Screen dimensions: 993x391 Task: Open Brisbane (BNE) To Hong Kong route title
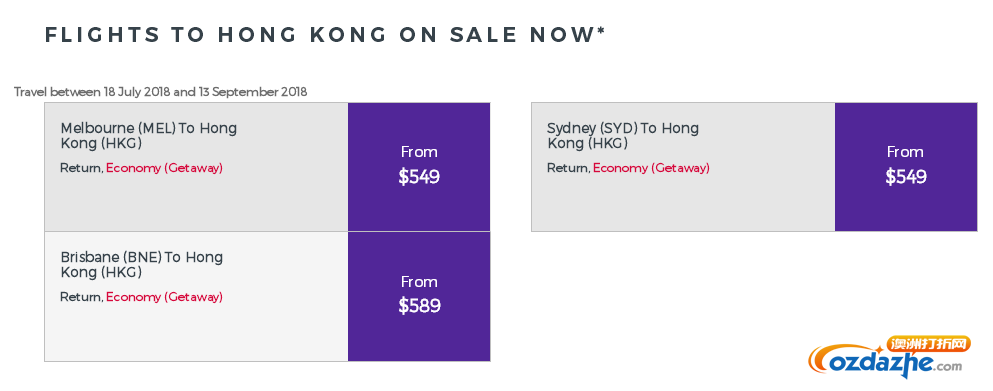click(x=142, y=265)
